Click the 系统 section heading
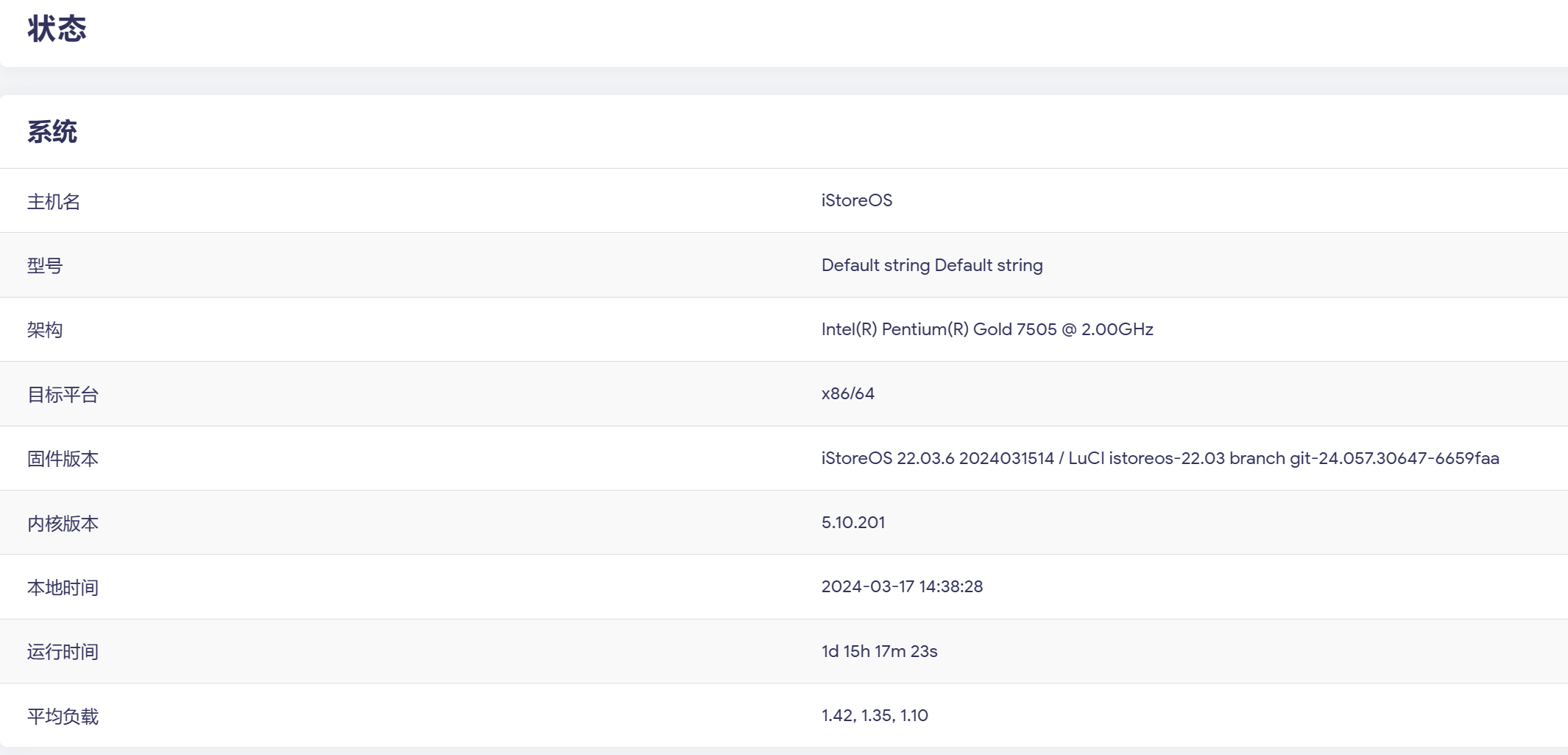The height and width of the screenshot is (755, 1568). (52, 132)
